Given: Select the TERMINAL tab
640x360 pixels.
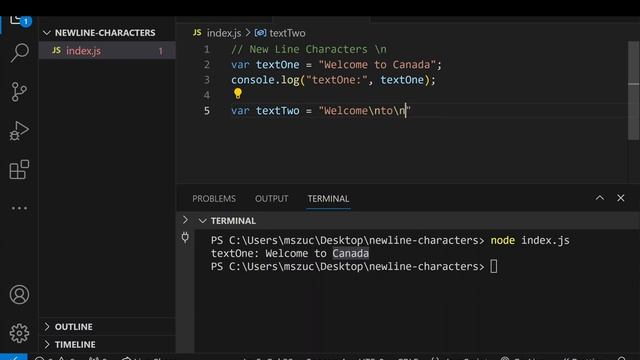Looking at the screenshot, I should point(328,199).
